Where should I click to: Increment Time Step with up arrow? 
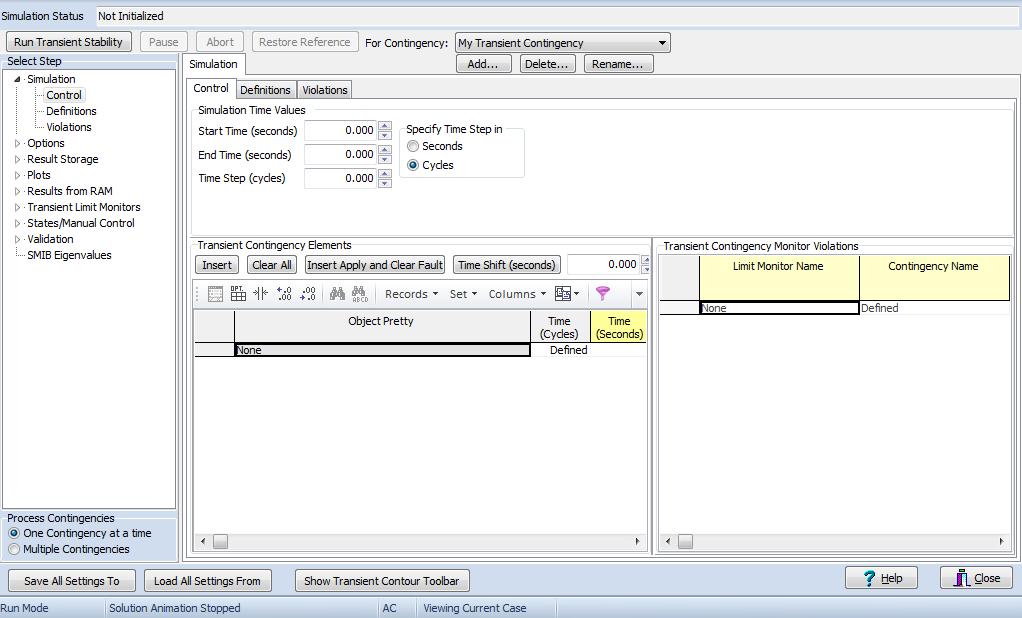[x=385, y=174]
